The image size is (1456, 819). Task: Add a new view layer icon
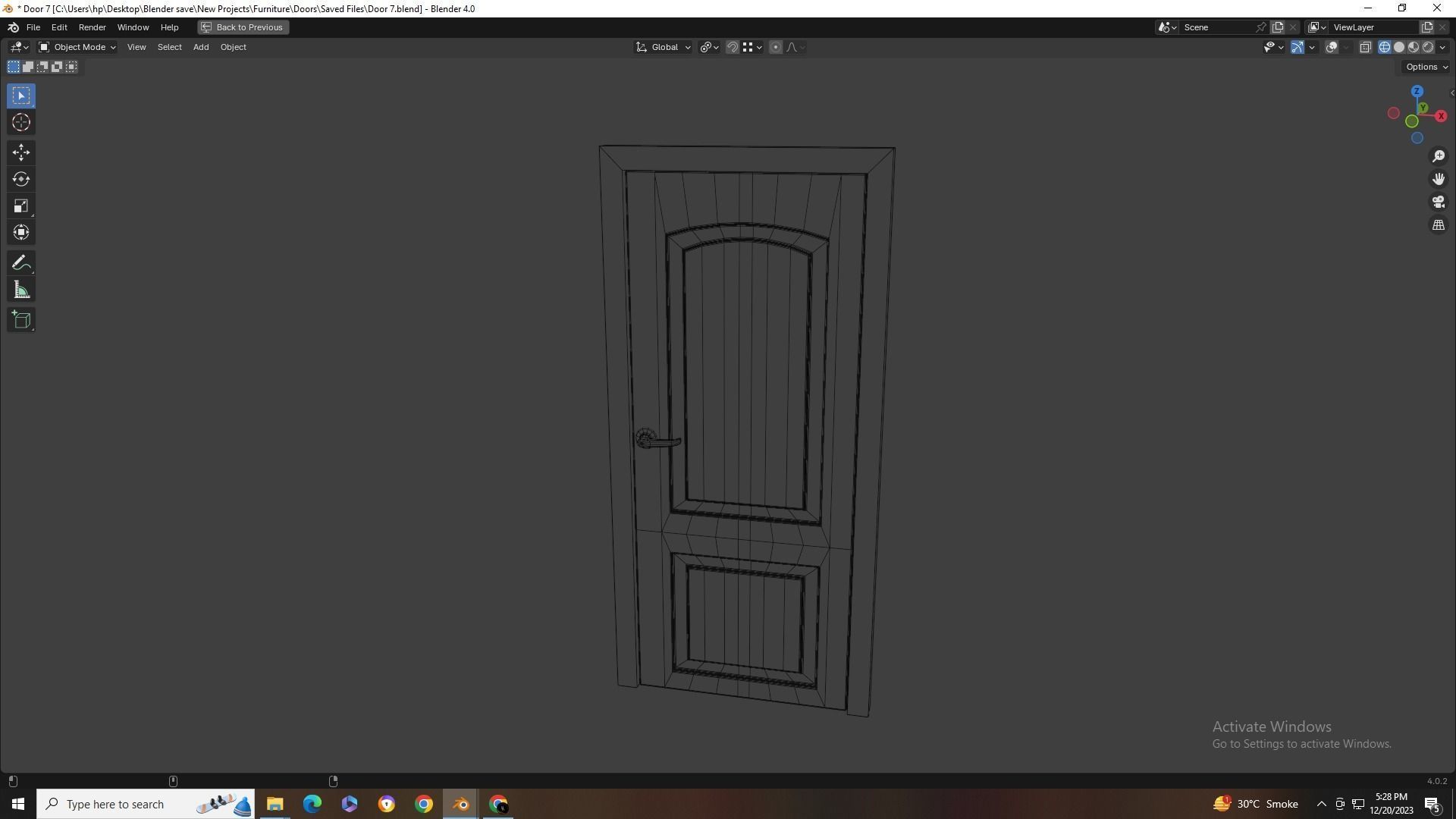1427,27
